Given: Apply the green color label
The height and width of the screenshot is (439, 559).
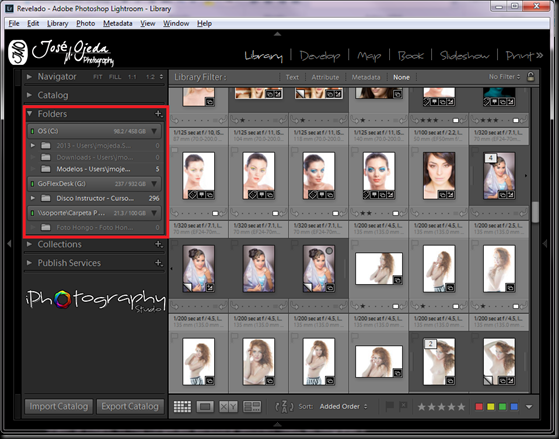Looking at the screenshot, I should point(502,407).
